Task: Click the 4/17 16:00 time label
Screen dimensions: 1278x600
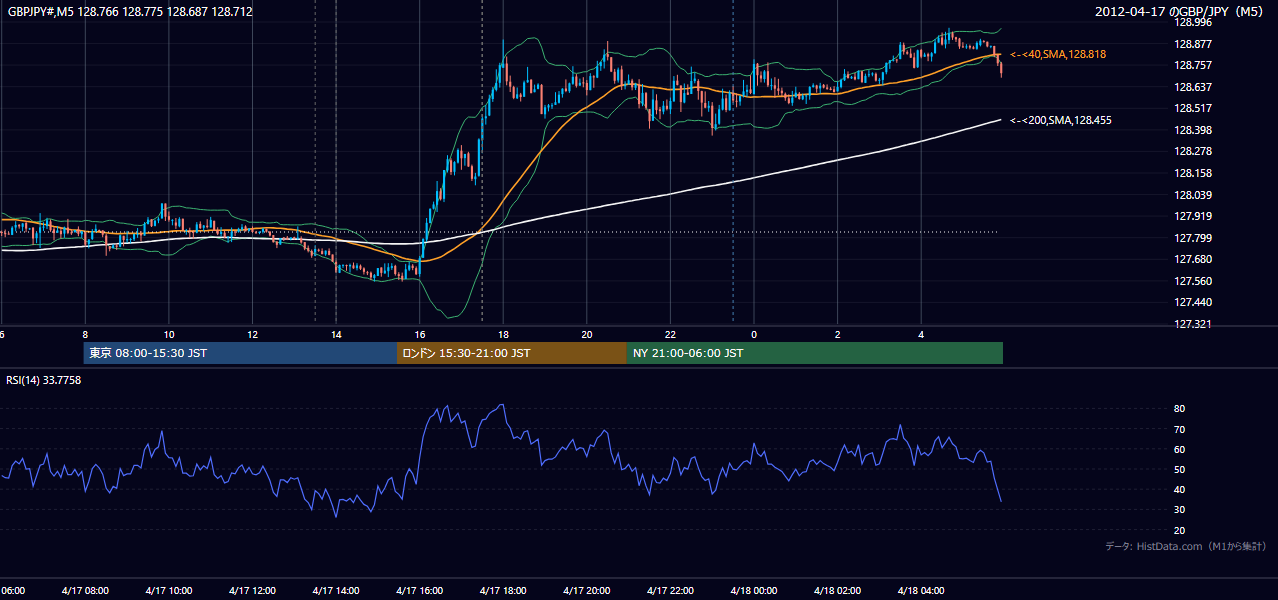Action: click(x=419, y=590)
